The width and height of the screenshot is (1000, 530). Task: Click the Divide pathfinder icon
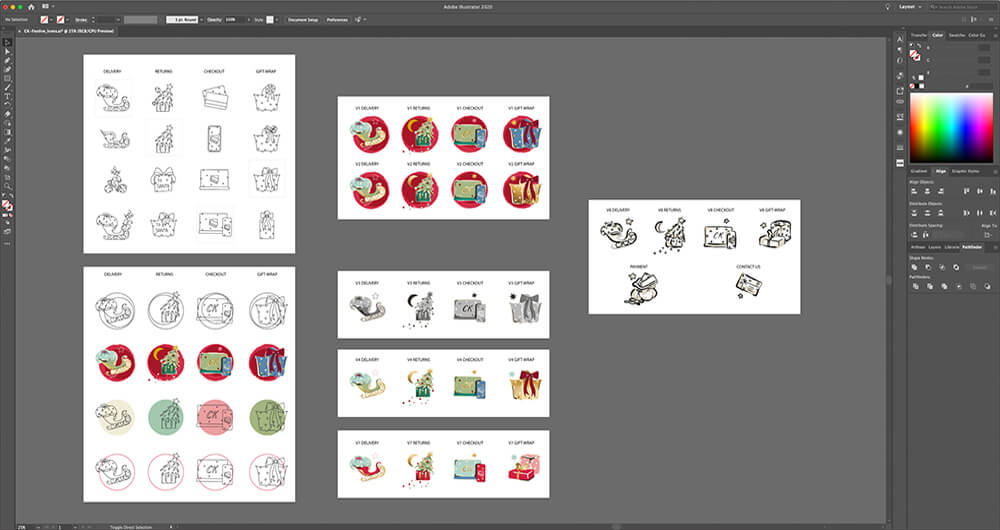[x=915, y=287]
